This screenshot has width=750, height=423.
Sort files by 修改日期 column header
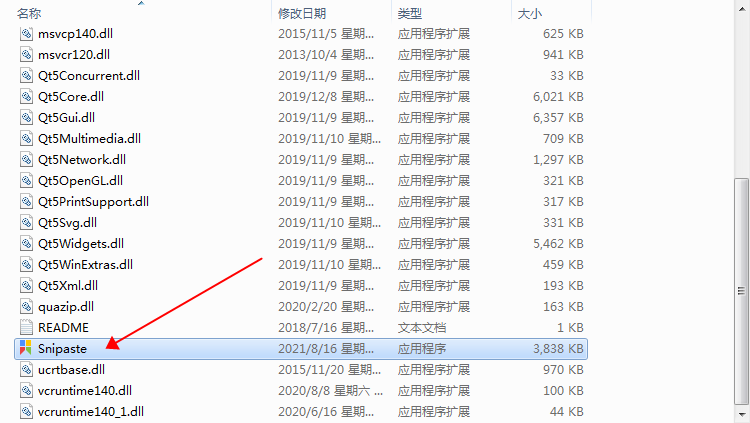[302, 13]
